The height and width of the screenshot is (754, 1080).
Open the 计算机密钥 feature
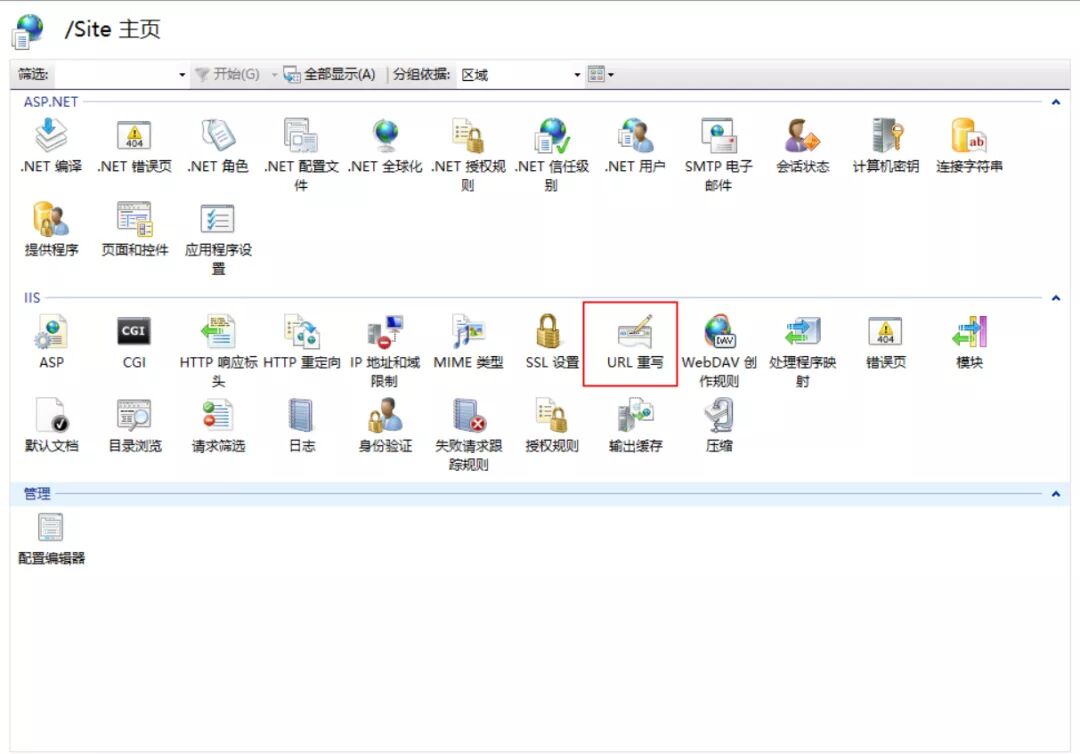tap(886, 145)
